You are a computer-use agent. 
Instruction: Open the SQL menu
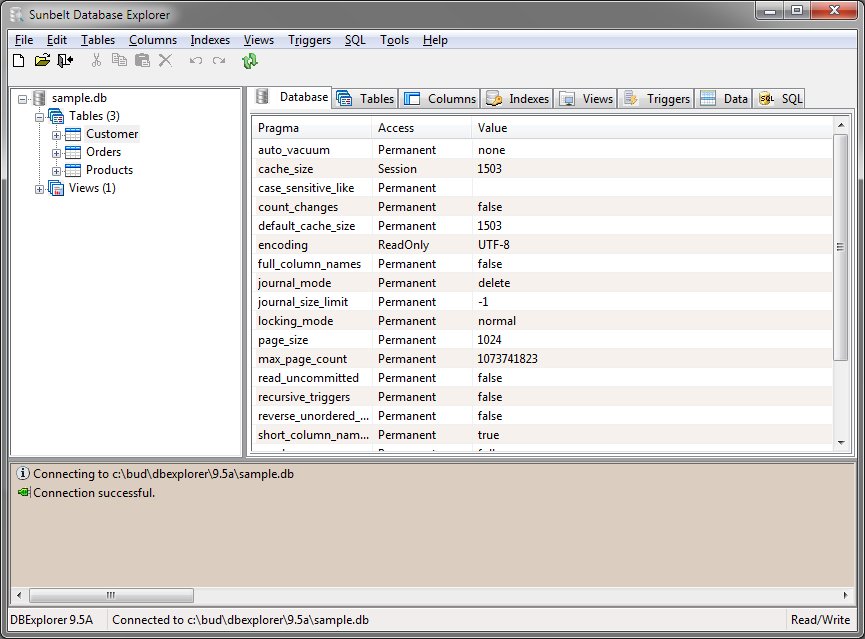click(x=355, y=40)
